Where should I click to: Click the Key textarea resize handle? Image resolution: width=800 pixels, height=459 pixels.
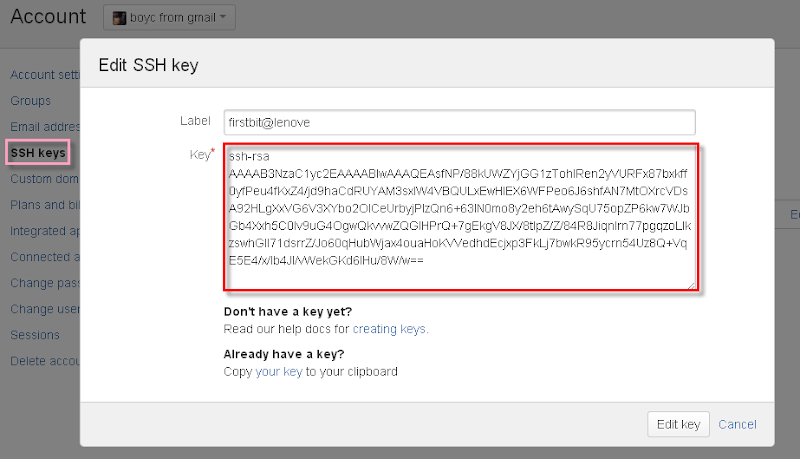tap(691, 285)
